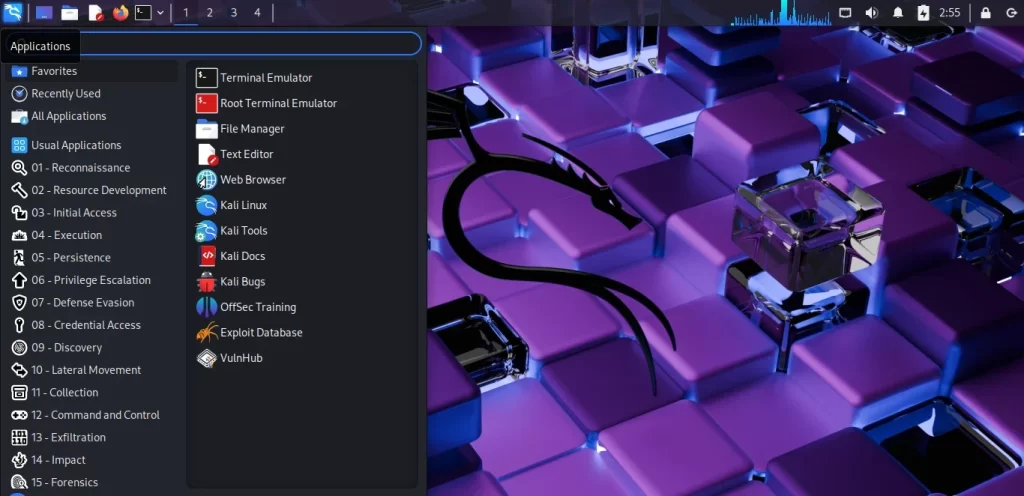The width and height of the screenshot is (1024, 496).
Task: Open the VulnHub entry
Action: 302,358
